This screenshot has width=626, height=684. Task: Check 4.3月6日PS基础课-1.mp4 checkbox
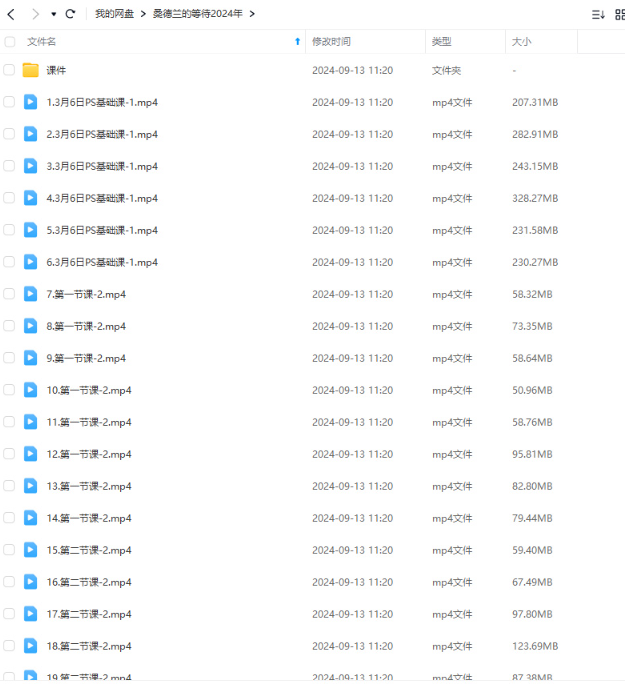point(9,198)
